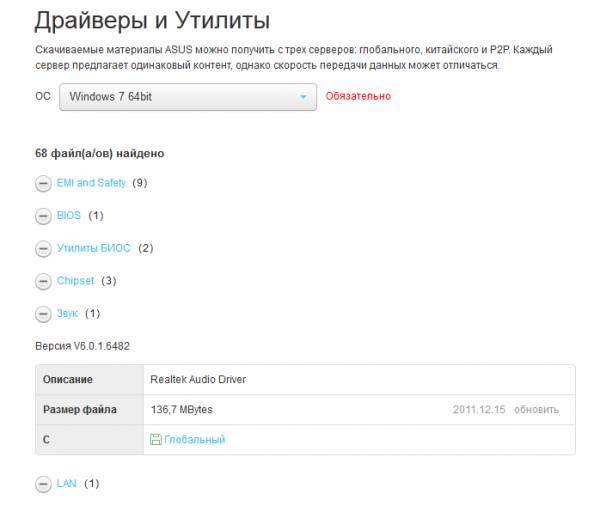Collapse the EMI and Safety section icon
Image resolution: width=600 pixels, height=506 pixels.
(43, 184)
